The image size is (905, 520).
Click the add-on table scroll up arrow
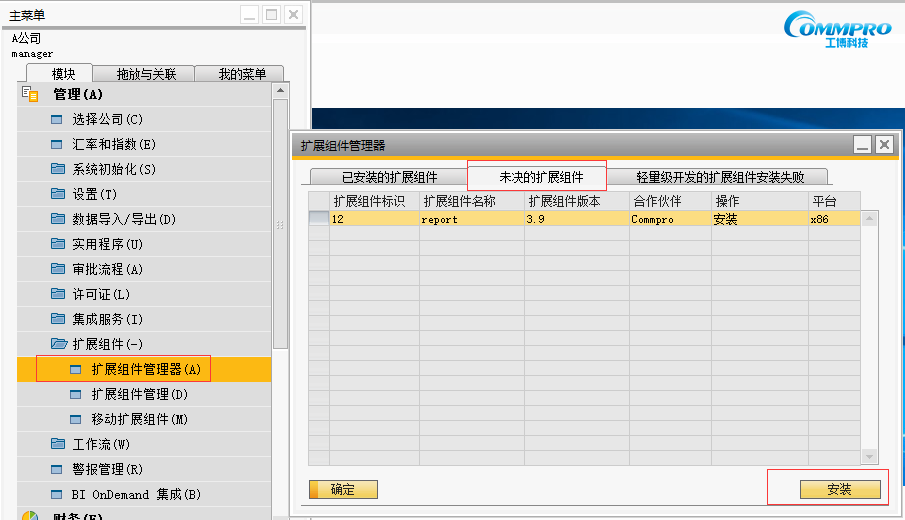pos(869,218)
